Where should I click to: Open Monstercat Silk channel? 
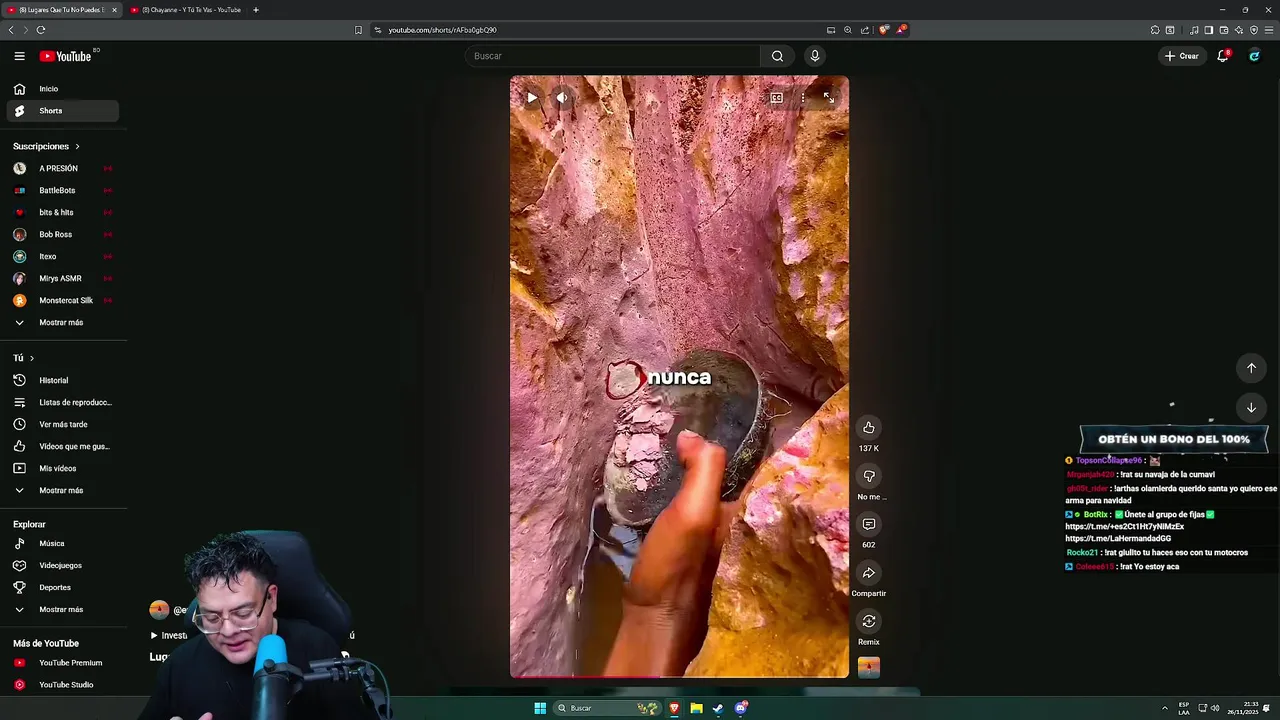(x=62, y=301)
